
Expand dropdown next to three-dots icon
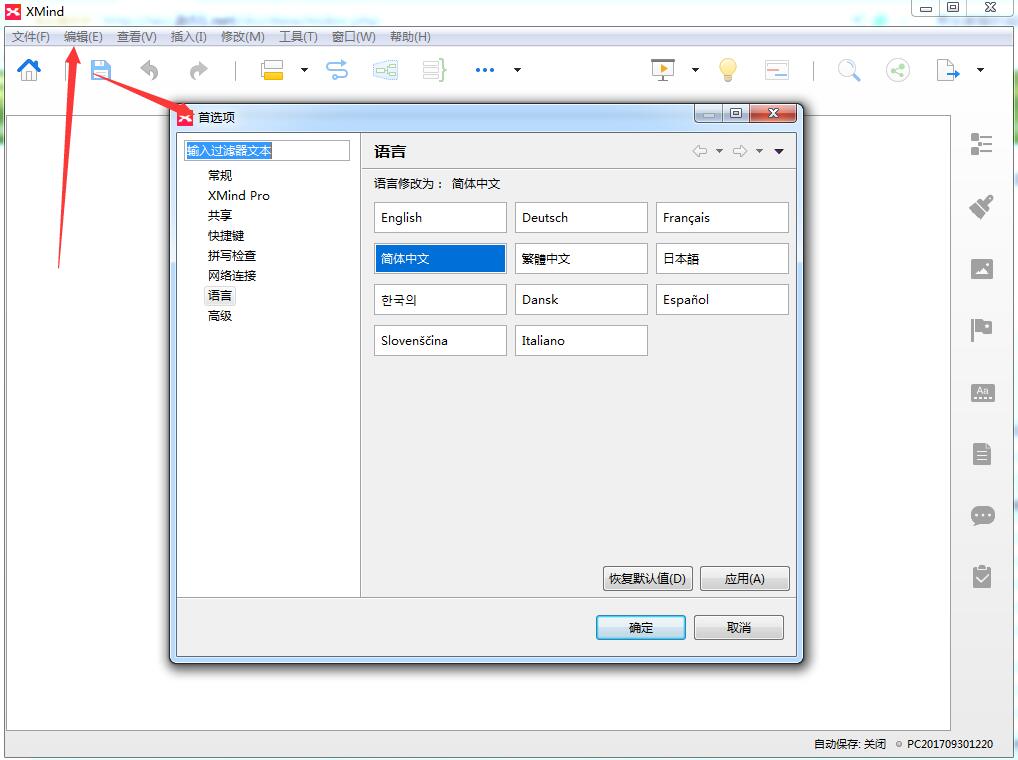[517, 69]
